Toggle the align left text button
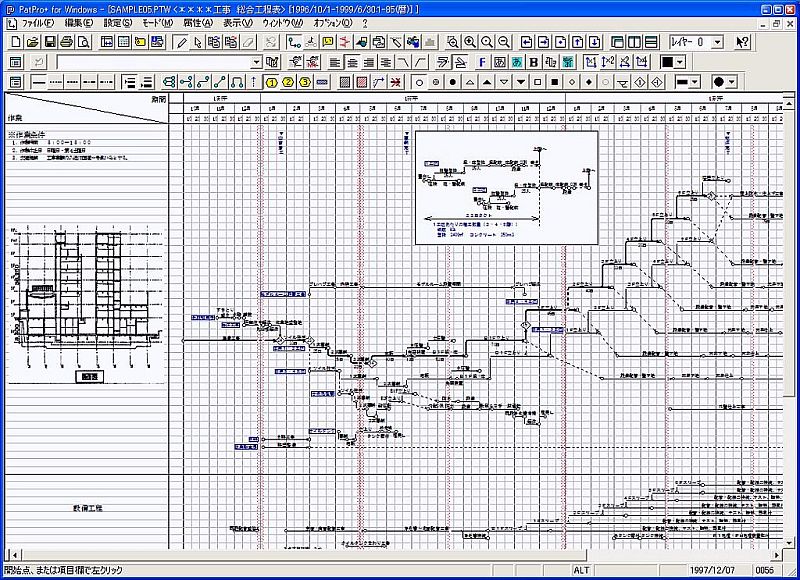This screenshot has height=580, width=800. (334, 62)
